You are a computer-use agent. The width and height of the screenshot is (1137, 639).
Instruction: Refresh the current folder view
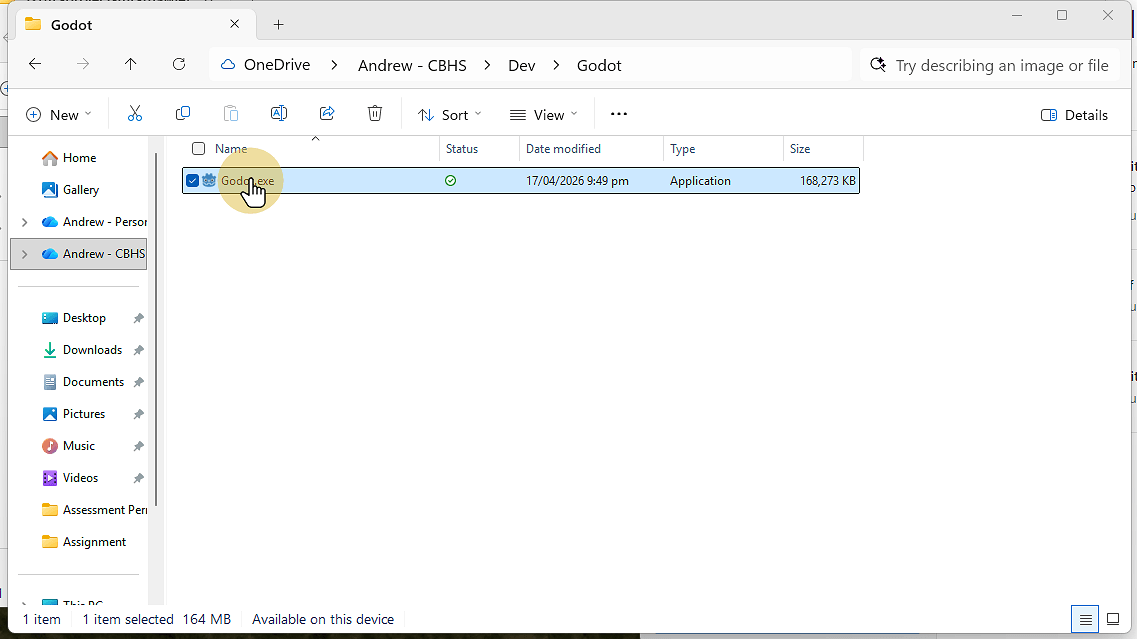[179, 65]
